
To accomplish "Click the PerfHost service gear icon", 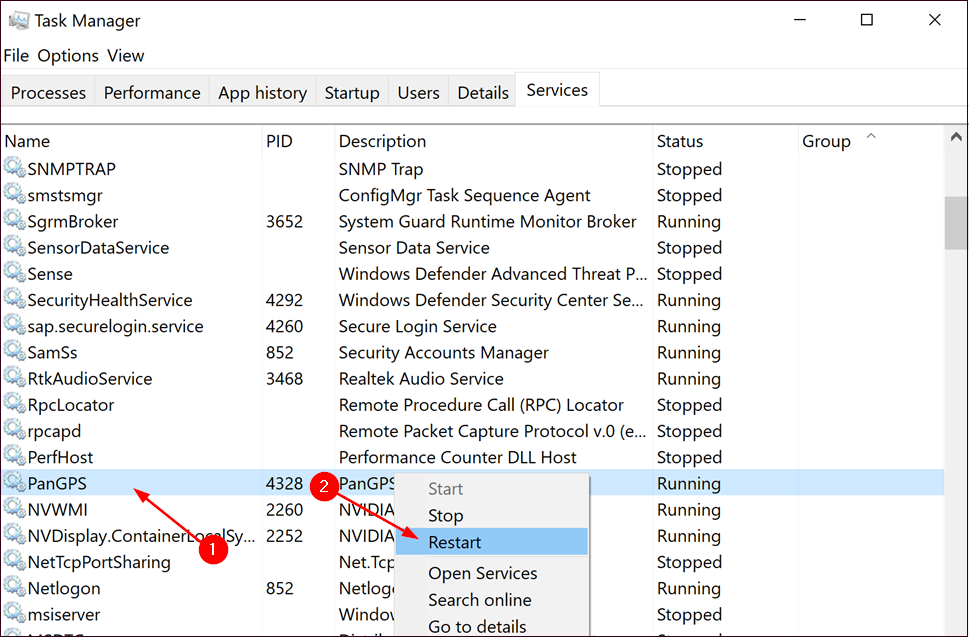I will click(14, 456).
